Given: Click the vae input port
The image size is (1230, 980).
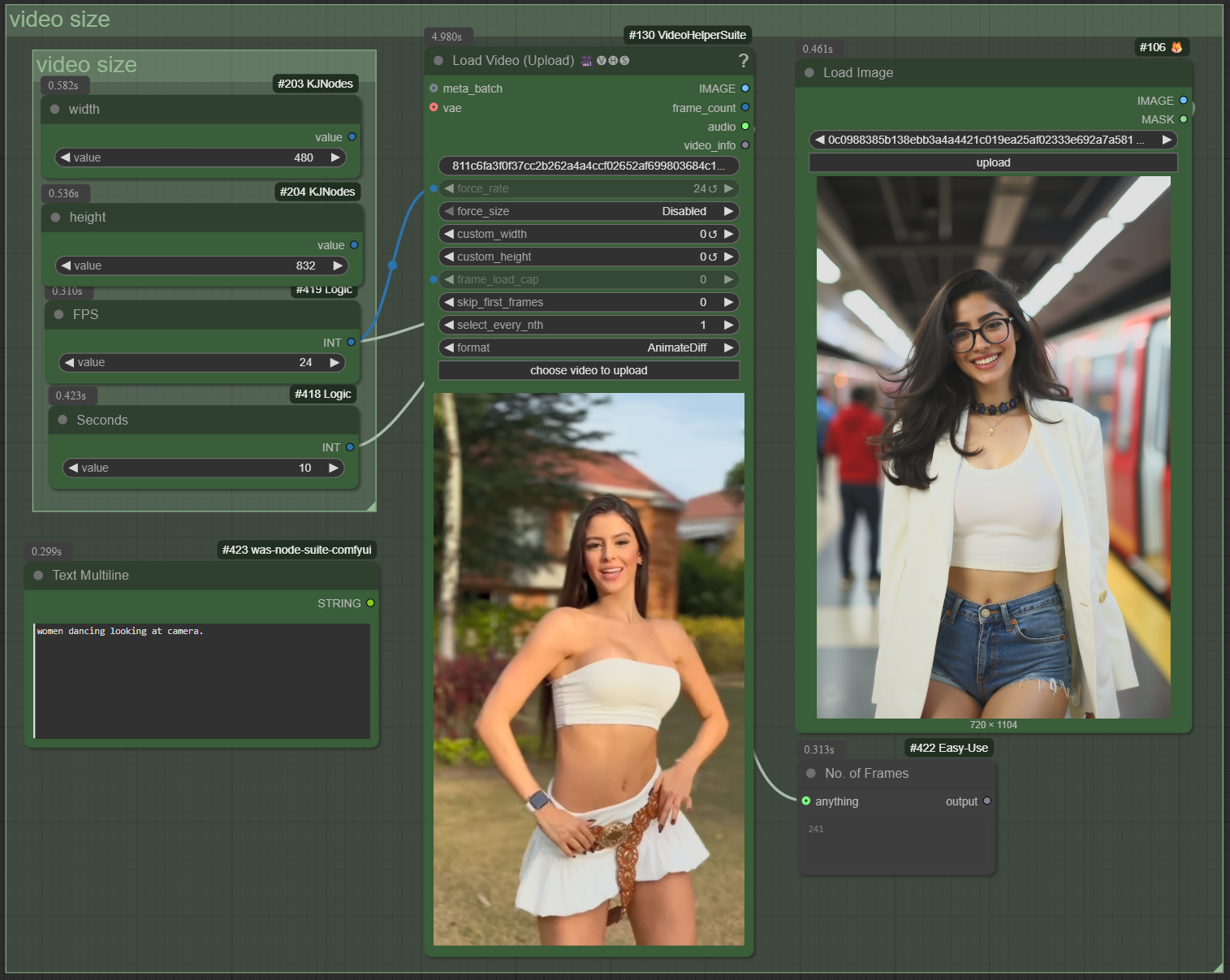Looking at the screenshot, I should tap(434, 107).
